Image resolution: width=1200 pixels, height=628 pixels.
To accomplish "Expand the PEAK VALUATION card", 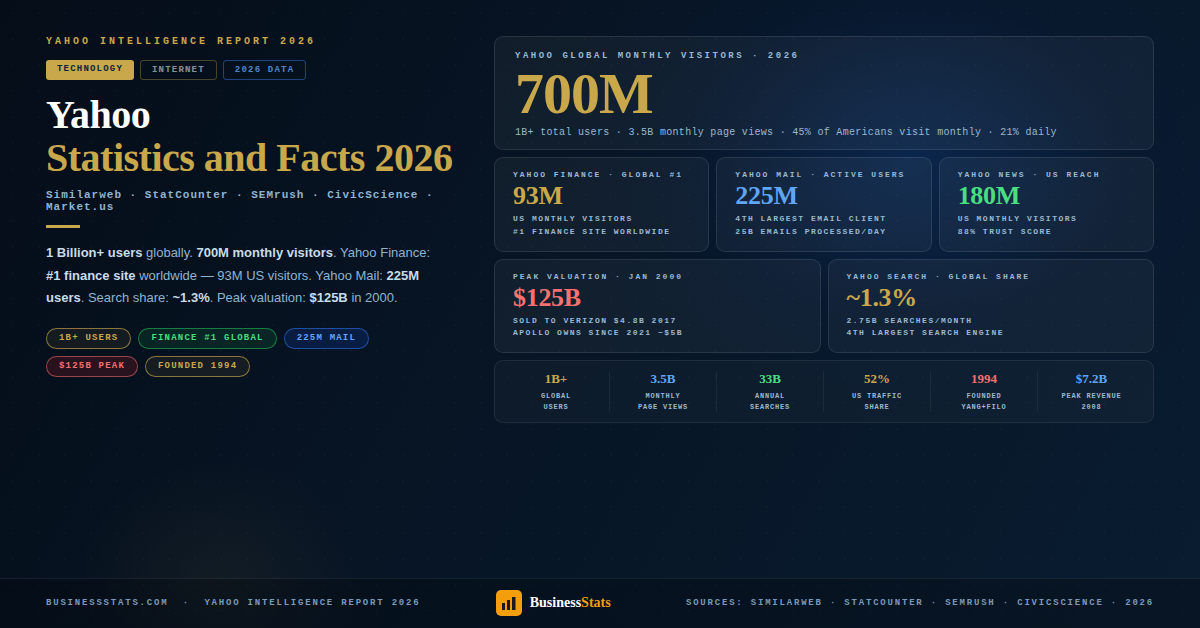I will pos(655,305).
